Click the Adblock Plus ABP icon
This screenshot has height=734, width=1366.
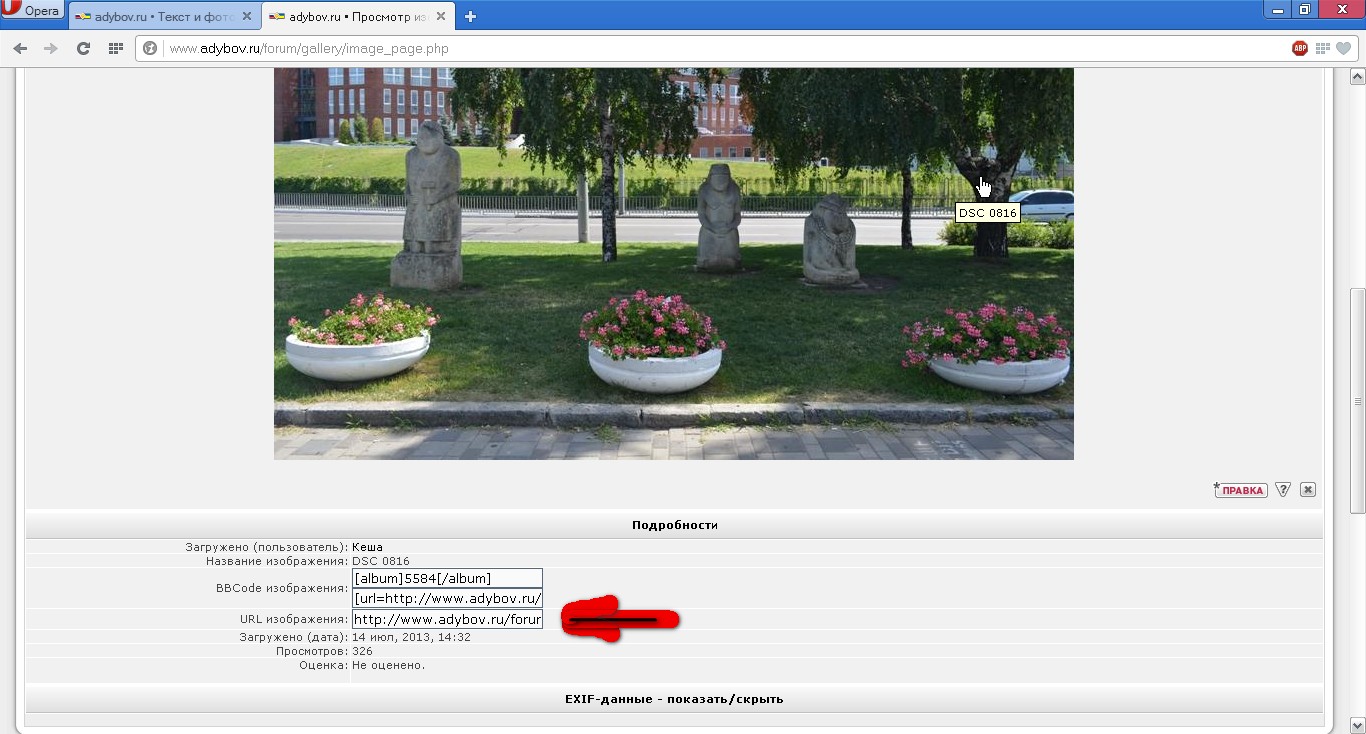click(x=1300, y=48)
